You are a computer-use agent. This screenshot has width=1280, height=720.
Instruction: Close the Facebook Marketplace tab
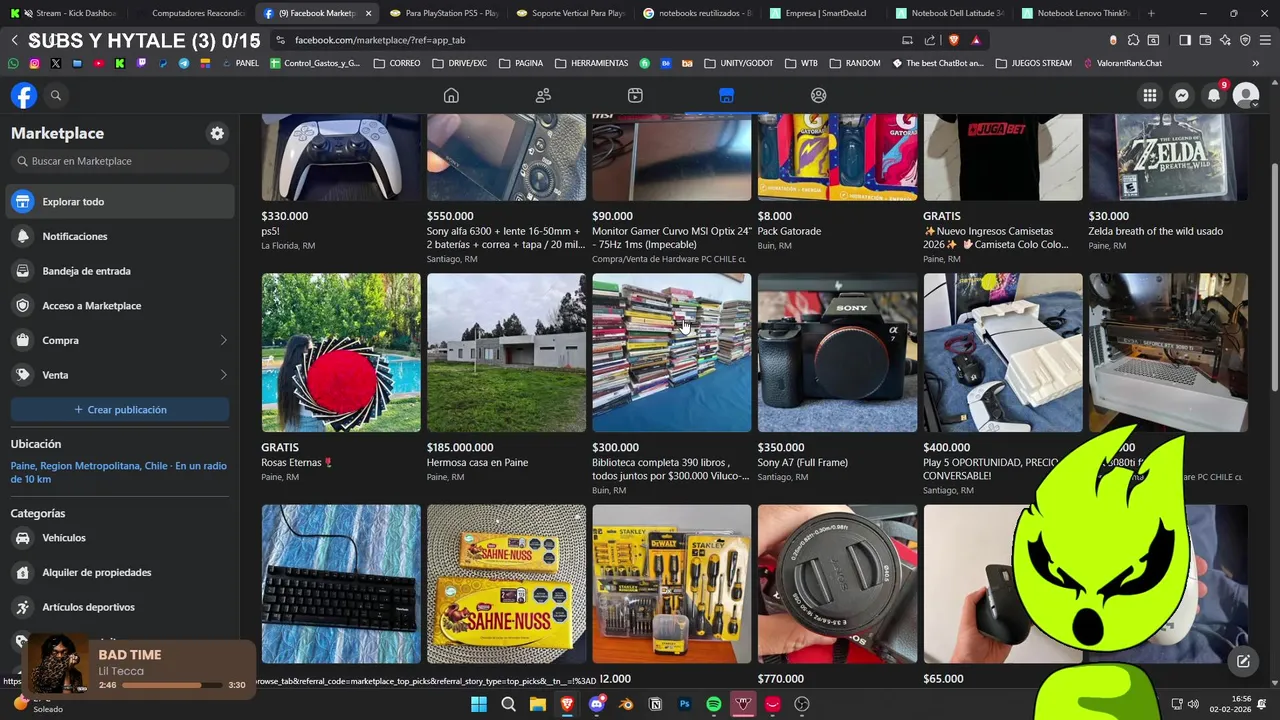[368, 13]
